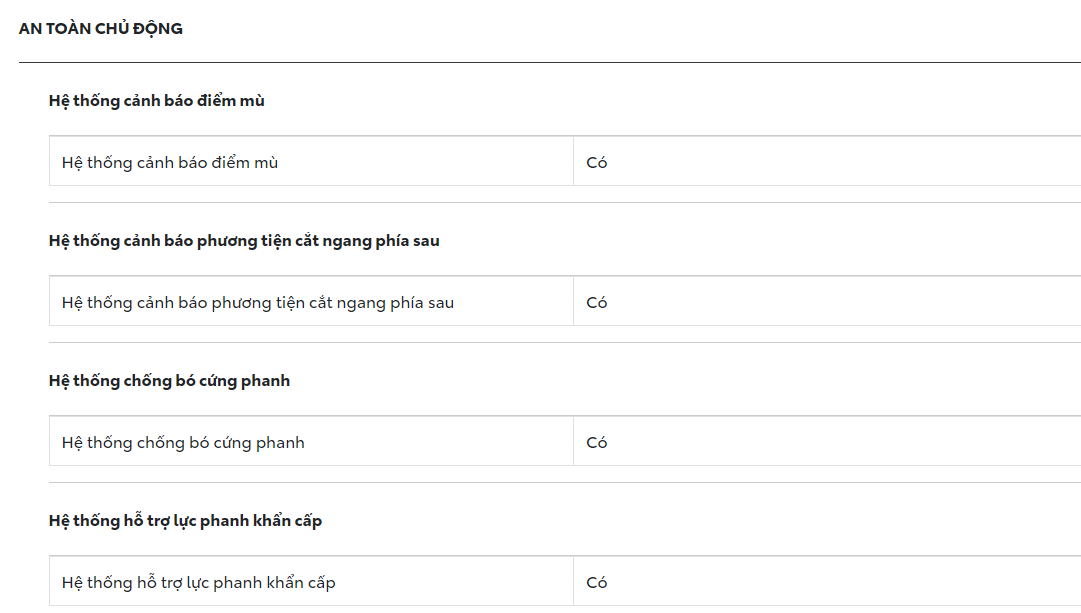This screenshot has height=613, width=1081.
Task: Select the 'Có' value for rear cross-traffic alert
Action: coord(597,303)
